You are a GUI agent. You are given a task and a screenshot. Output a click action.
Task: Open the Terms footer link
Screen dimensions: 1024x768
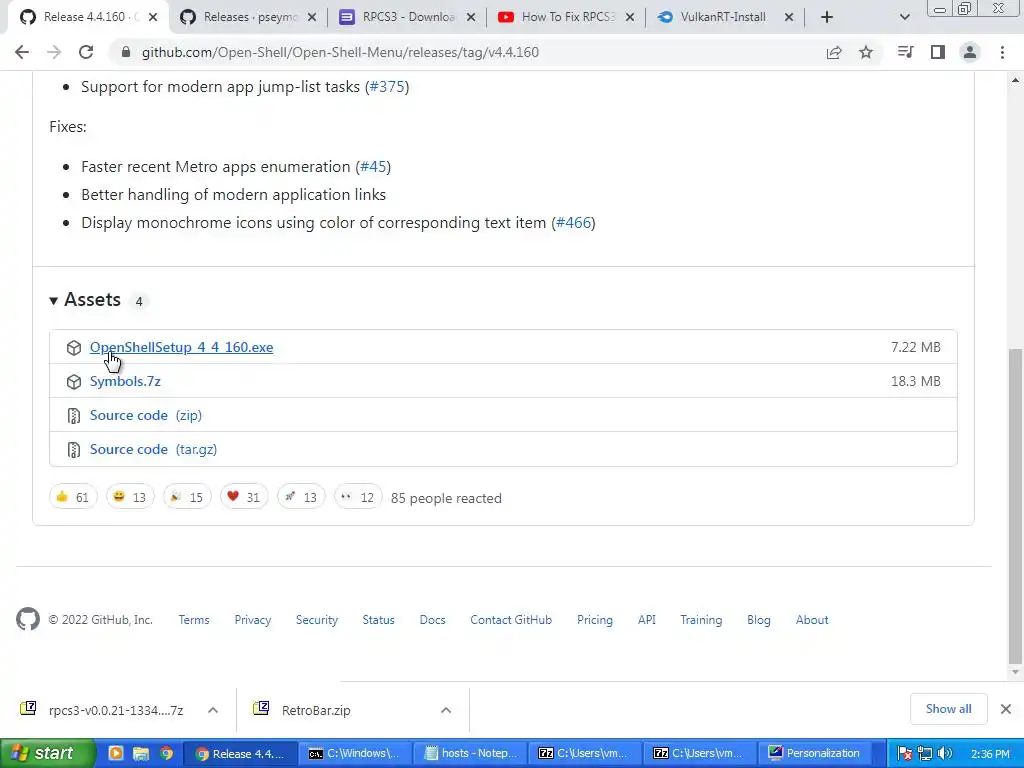(x=194, y=620)
